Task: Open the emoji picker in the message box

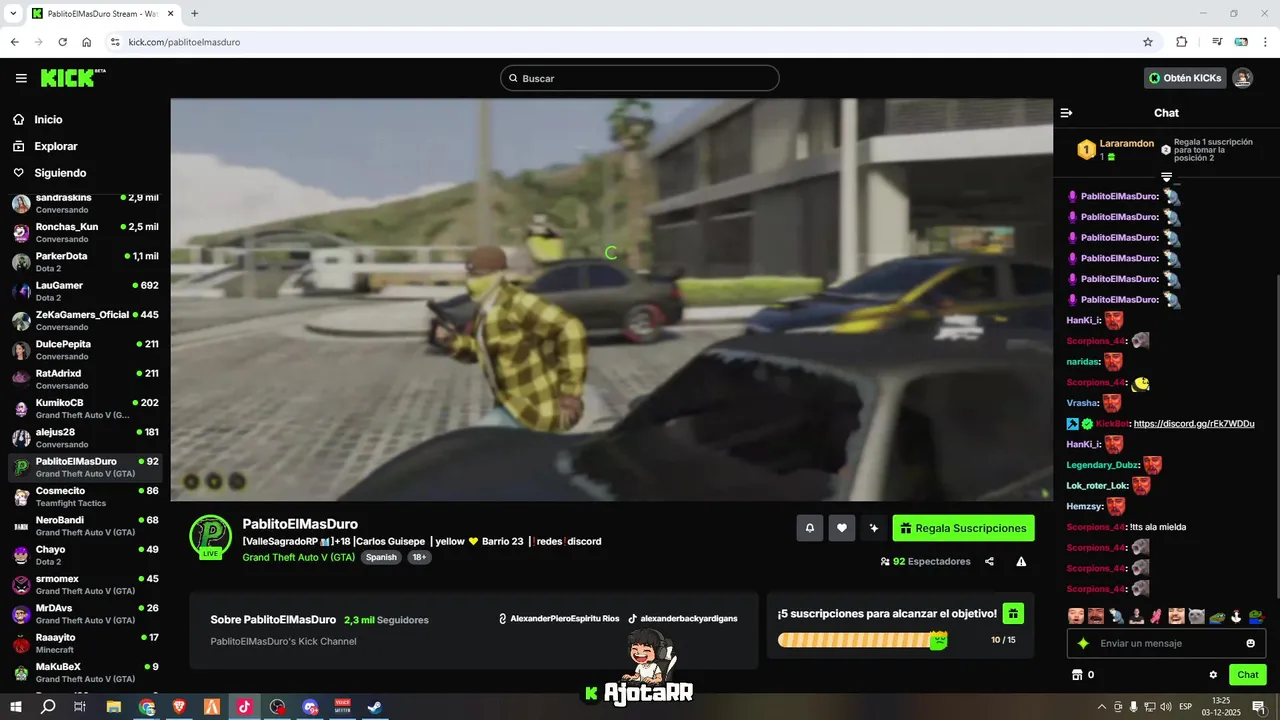Action: coord(1250,643)
